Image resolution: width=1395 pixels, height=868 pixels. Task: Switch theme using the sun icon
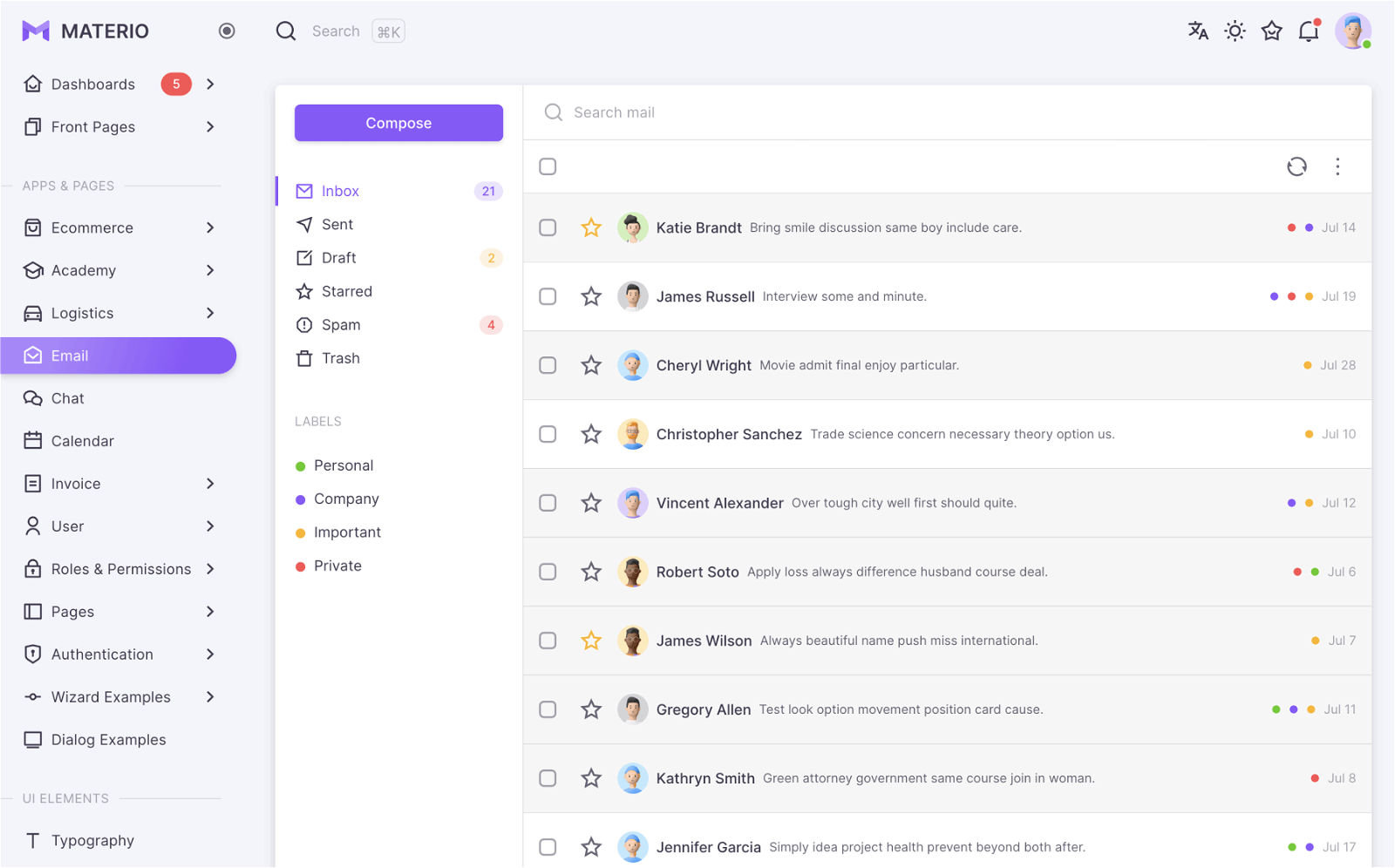point(1235,31)
